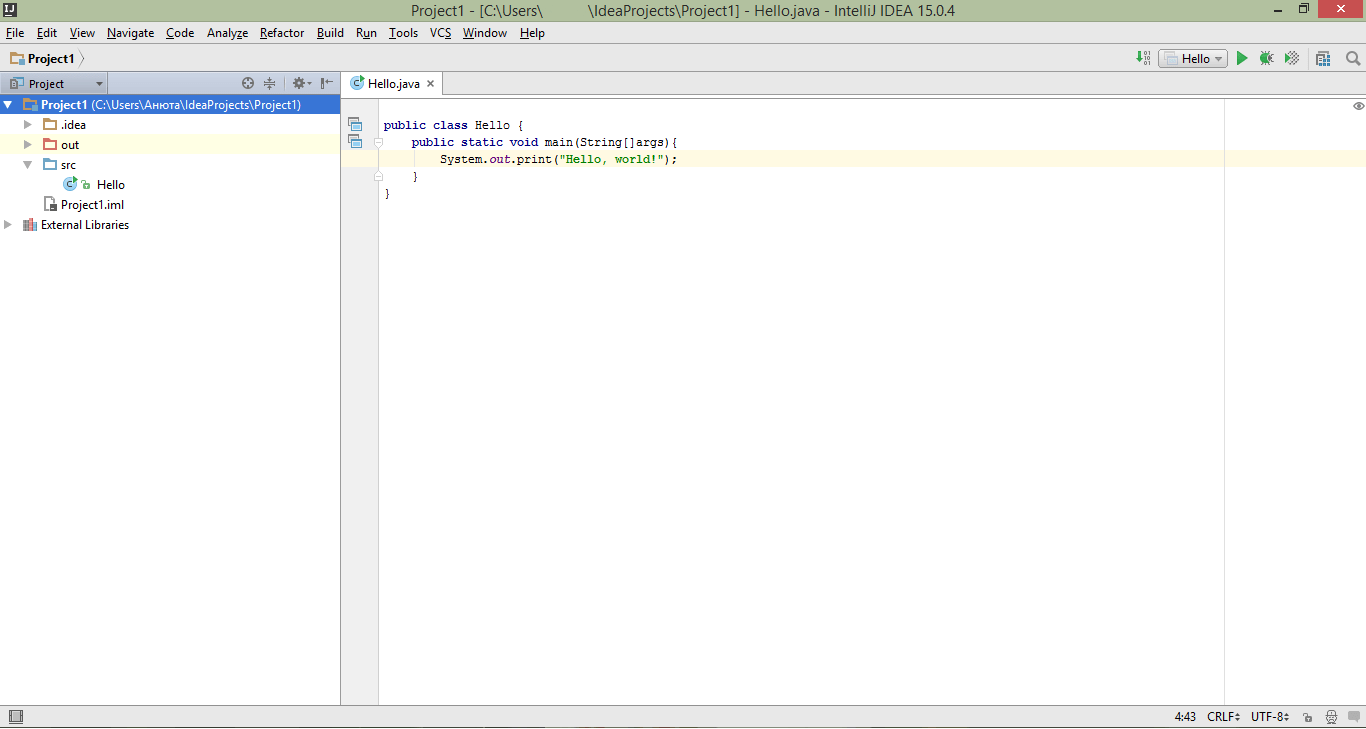Open the Code menu
The width and height of the screenshot is (1366, 729).
tap(180, 33)
